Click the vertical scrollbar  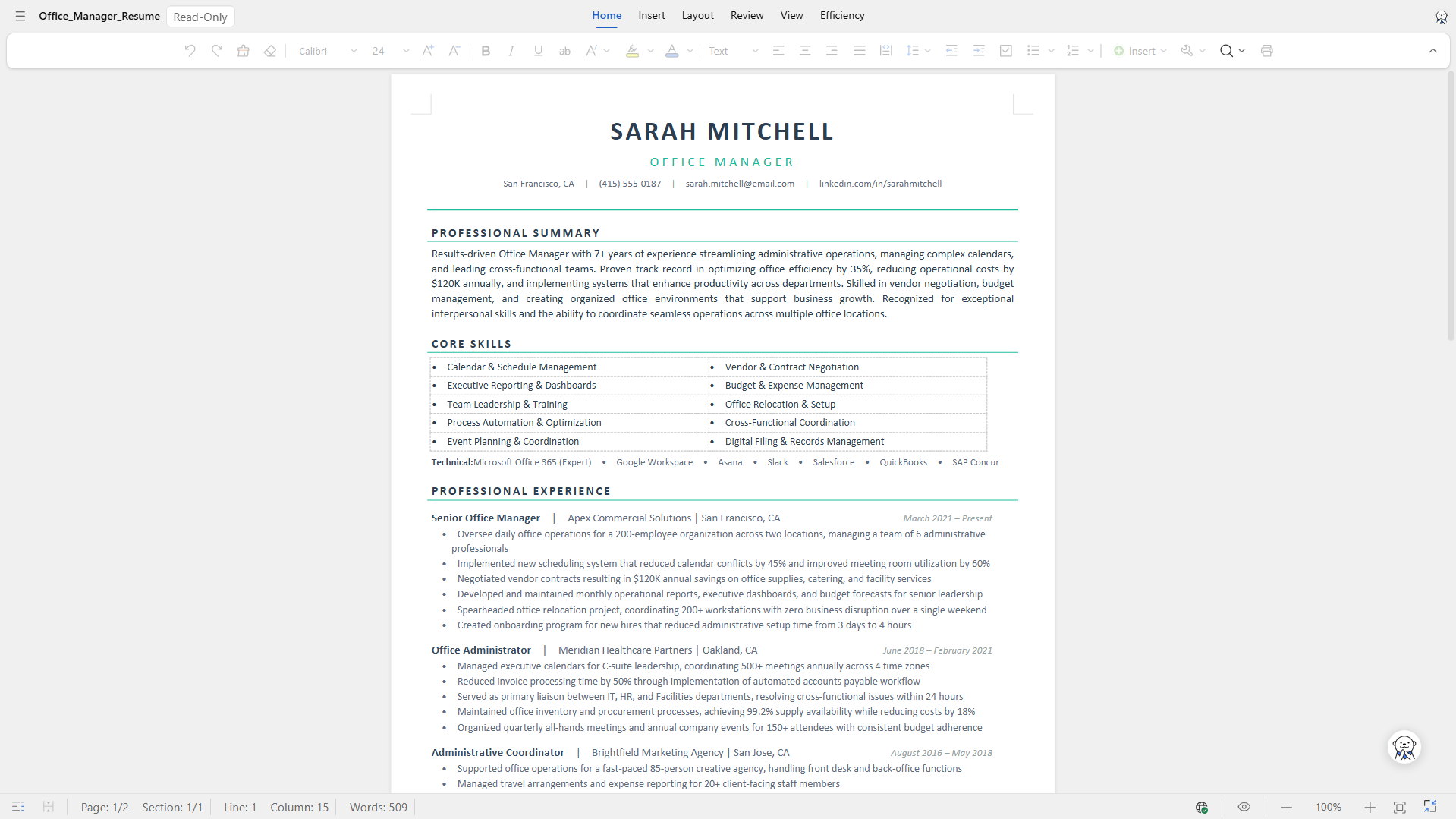[1451, 205]
